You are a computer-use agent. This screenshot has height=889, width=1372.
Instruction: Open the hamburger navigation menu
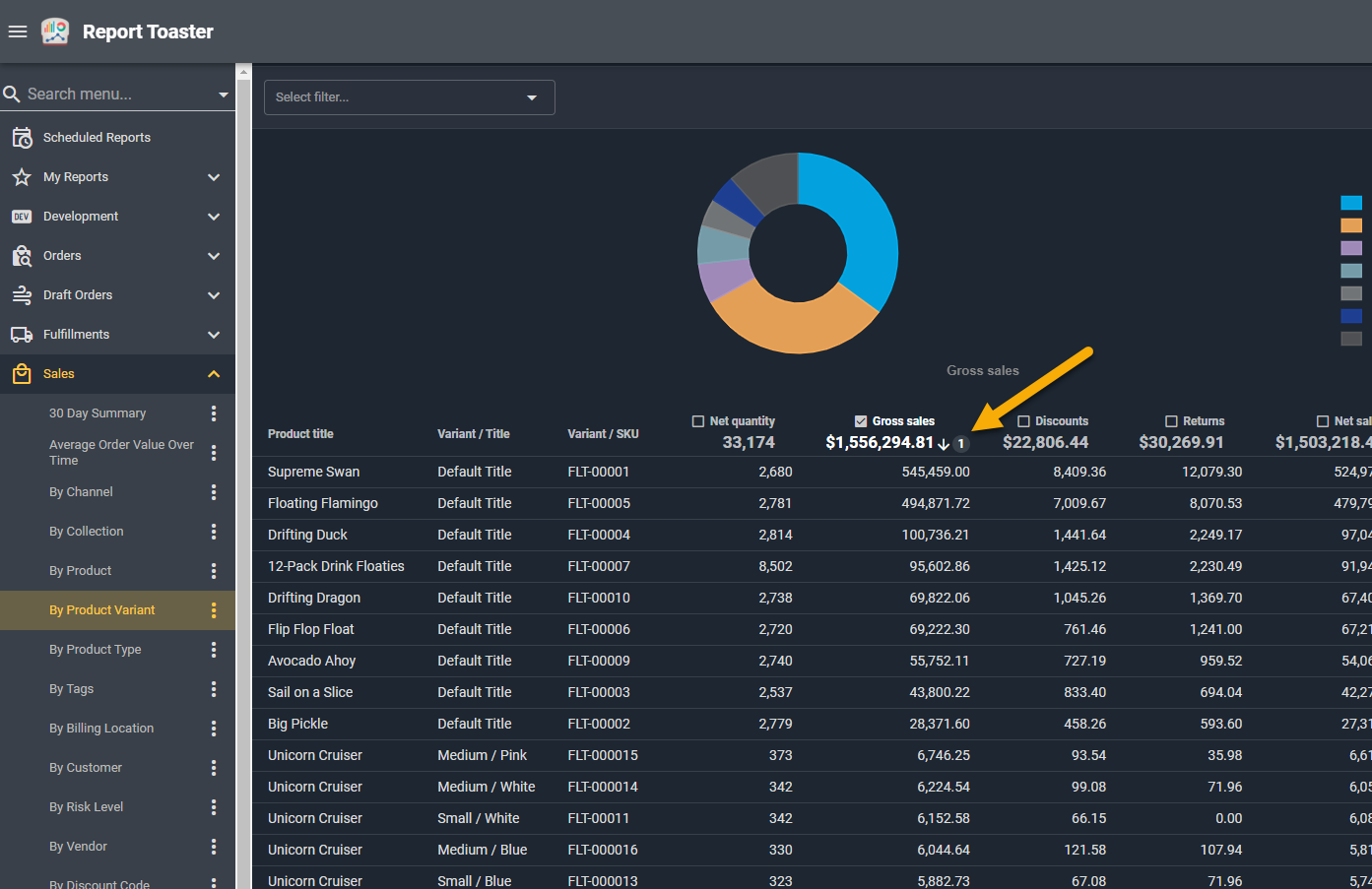pyautogui.click(x=17, y=32)
